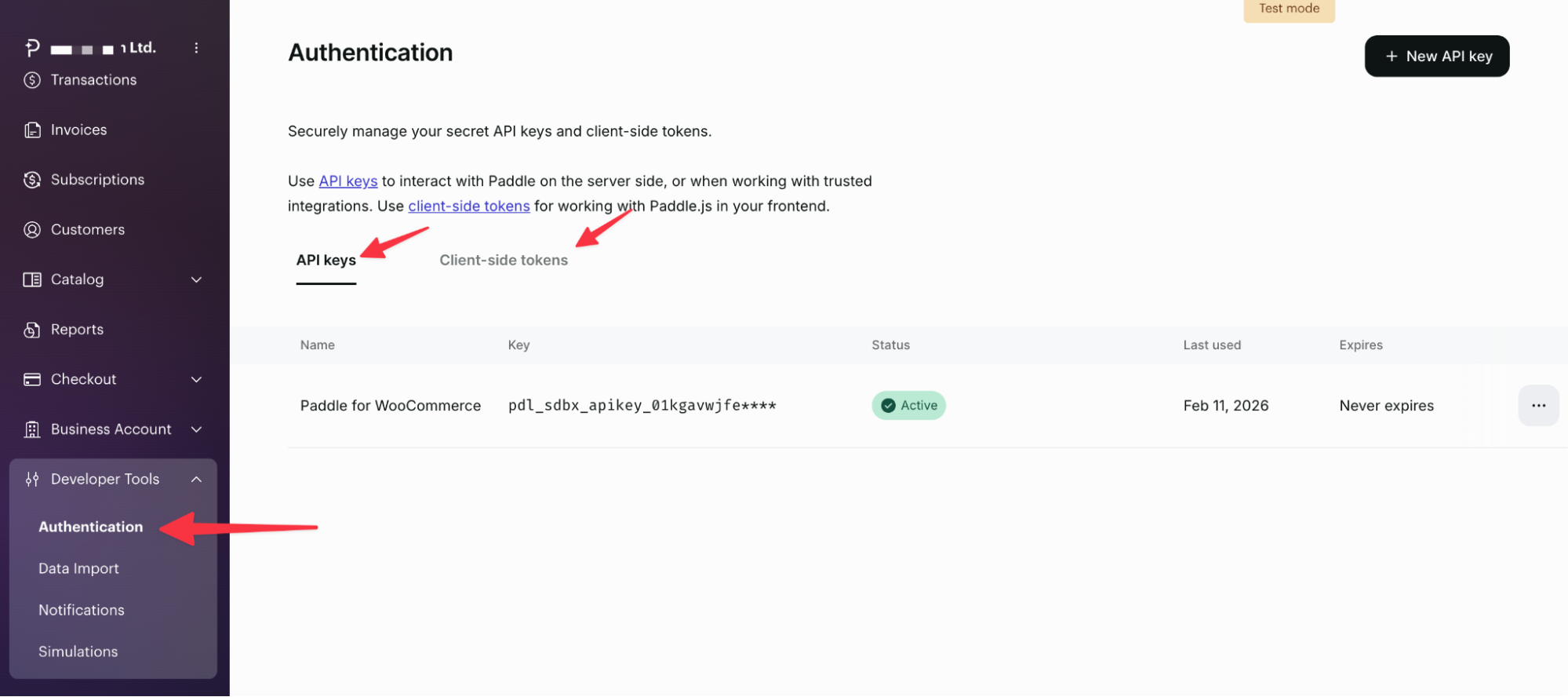Click the Paddle logo icon
Image resolution: width=1568 pixels, height=697 pixels.
pos(32,48)
